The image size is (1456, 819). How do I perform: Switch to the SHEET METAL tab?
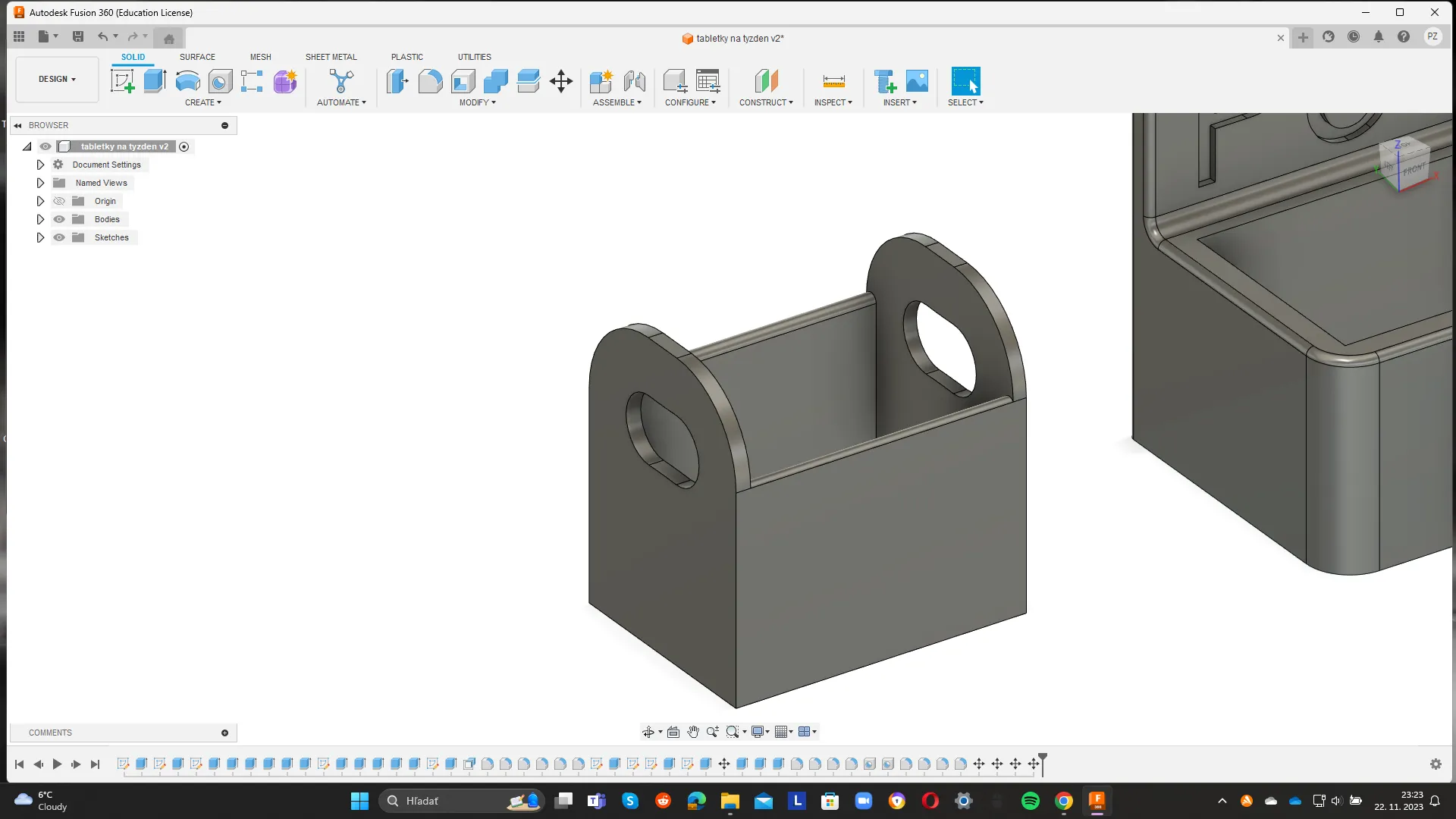point(331,57)
